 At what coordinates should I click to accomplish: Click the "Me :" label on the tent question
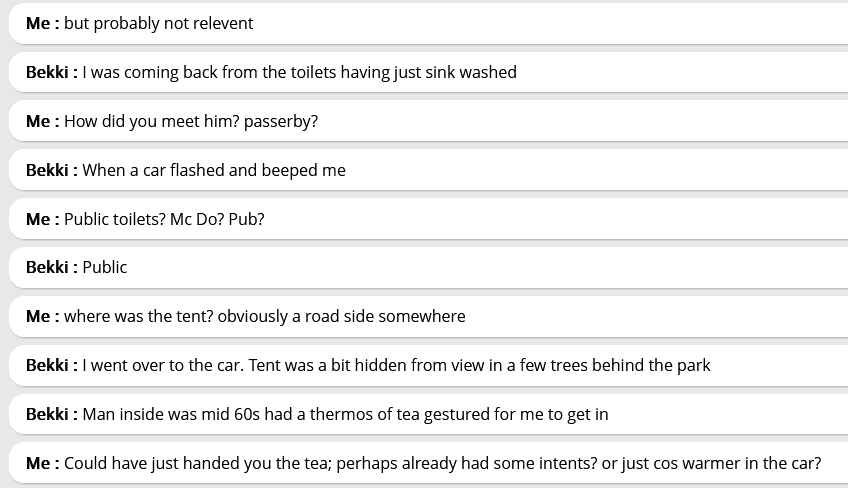(x=42, y=316)
